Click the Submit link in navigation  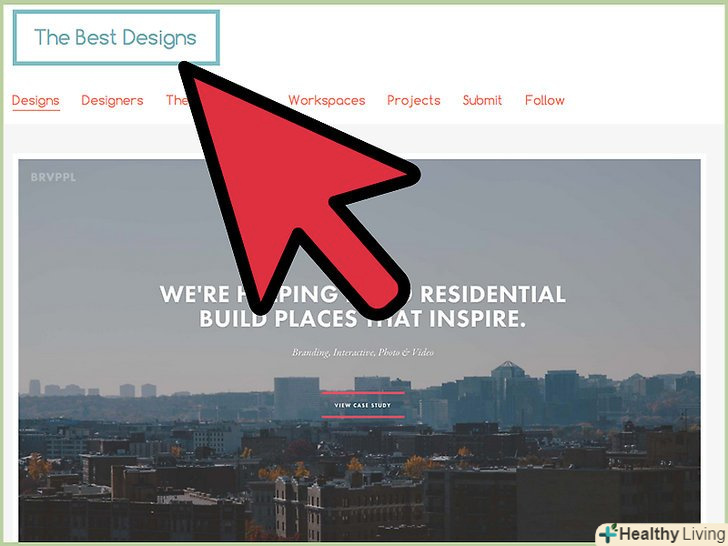point(482,100)
